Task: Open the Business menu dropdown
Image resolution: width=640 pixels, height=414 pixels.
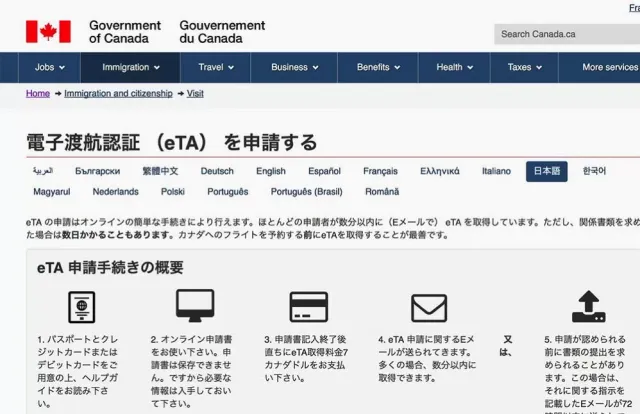Action: click(294, 67)
